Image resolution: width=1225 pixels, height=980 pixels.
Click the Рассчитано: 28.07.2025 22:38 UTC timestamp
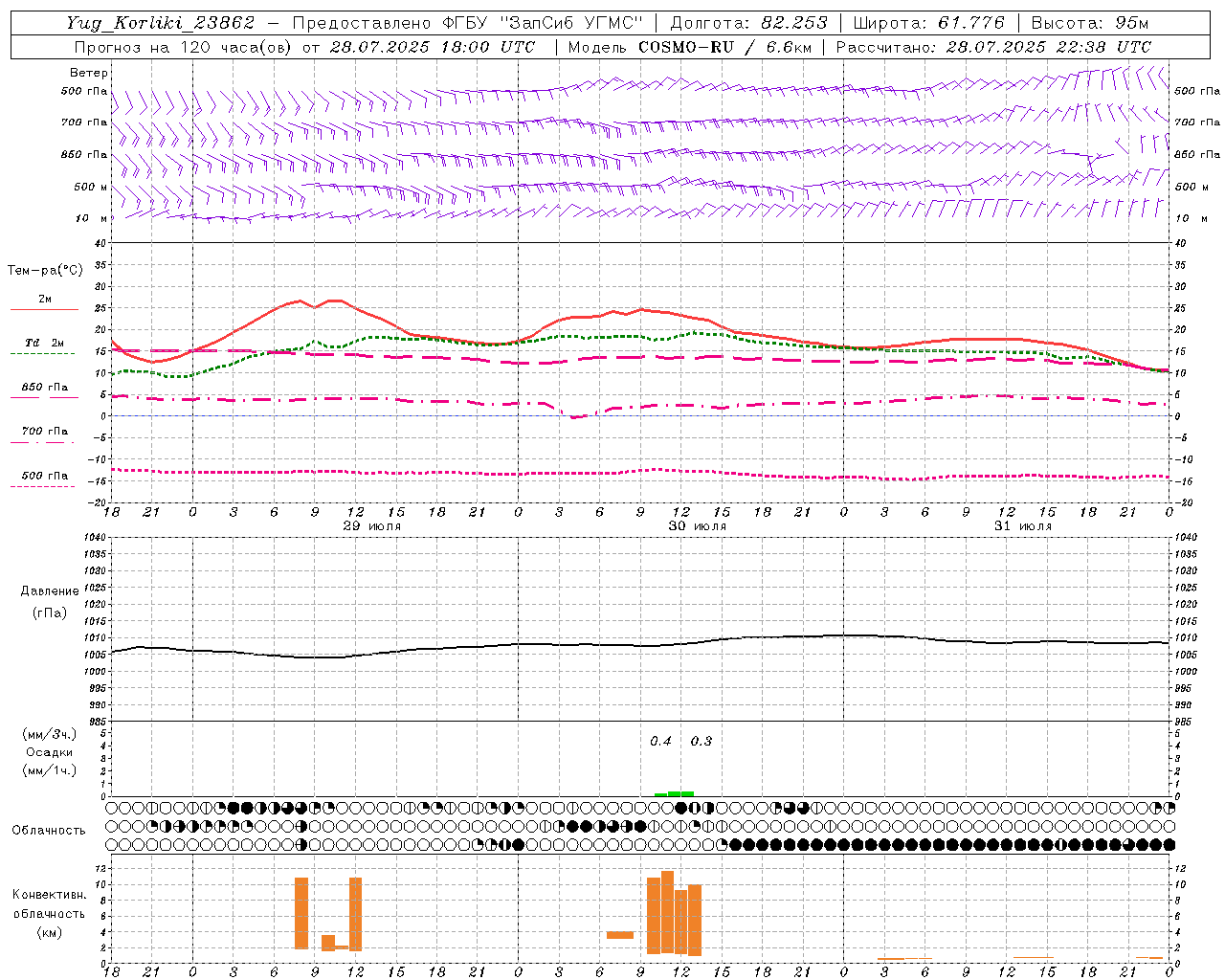[x=993, y=47]
